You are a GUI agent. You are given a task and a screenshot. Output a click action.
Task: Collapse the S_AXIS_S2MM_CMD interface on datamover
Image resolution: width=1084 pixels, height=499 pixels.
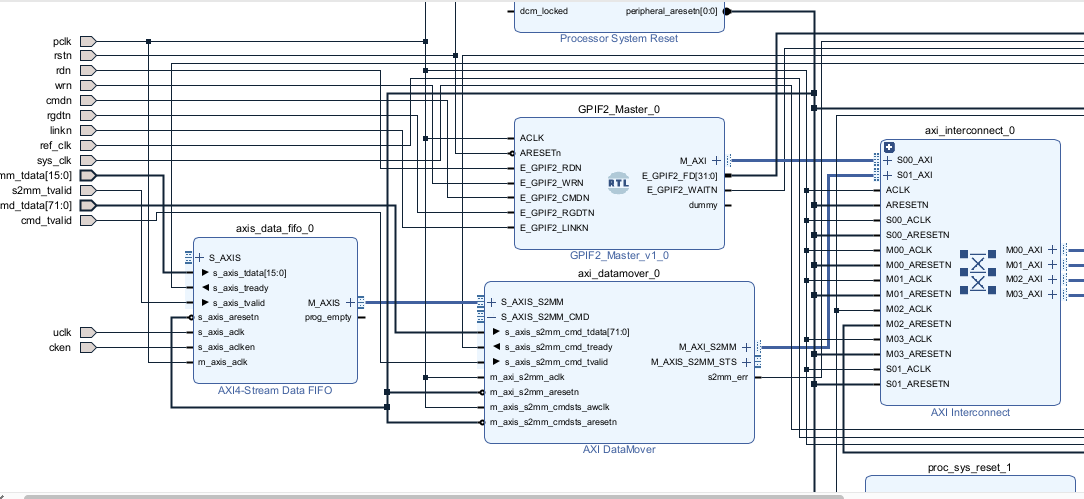[x=491, y=317]
